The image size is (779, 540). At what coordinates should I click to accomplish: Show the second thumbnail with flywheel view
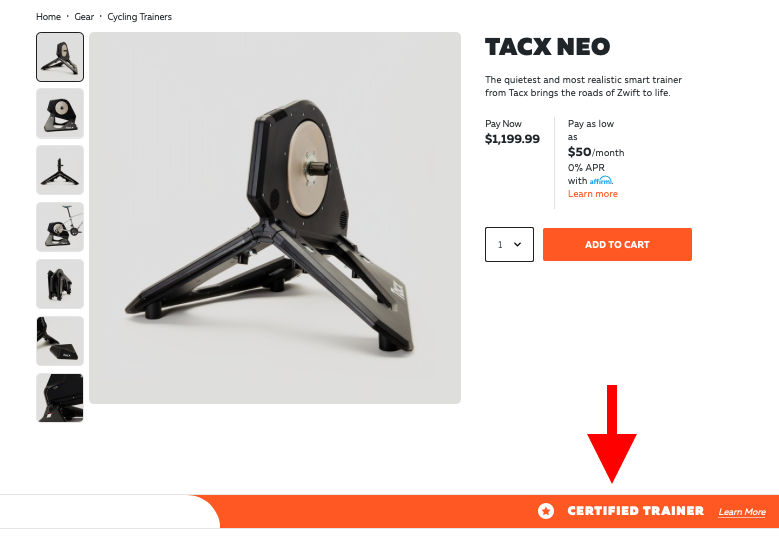pos(60,113)
